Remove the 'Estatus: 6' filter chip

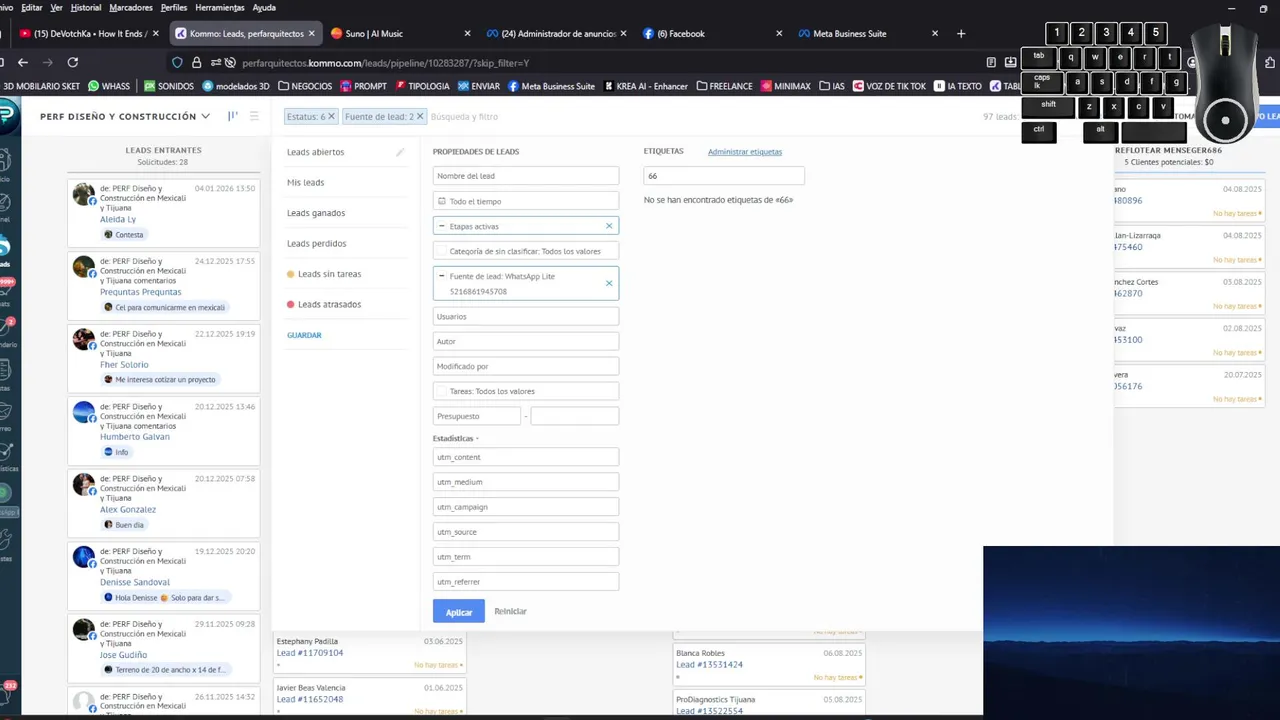[331, 117]
